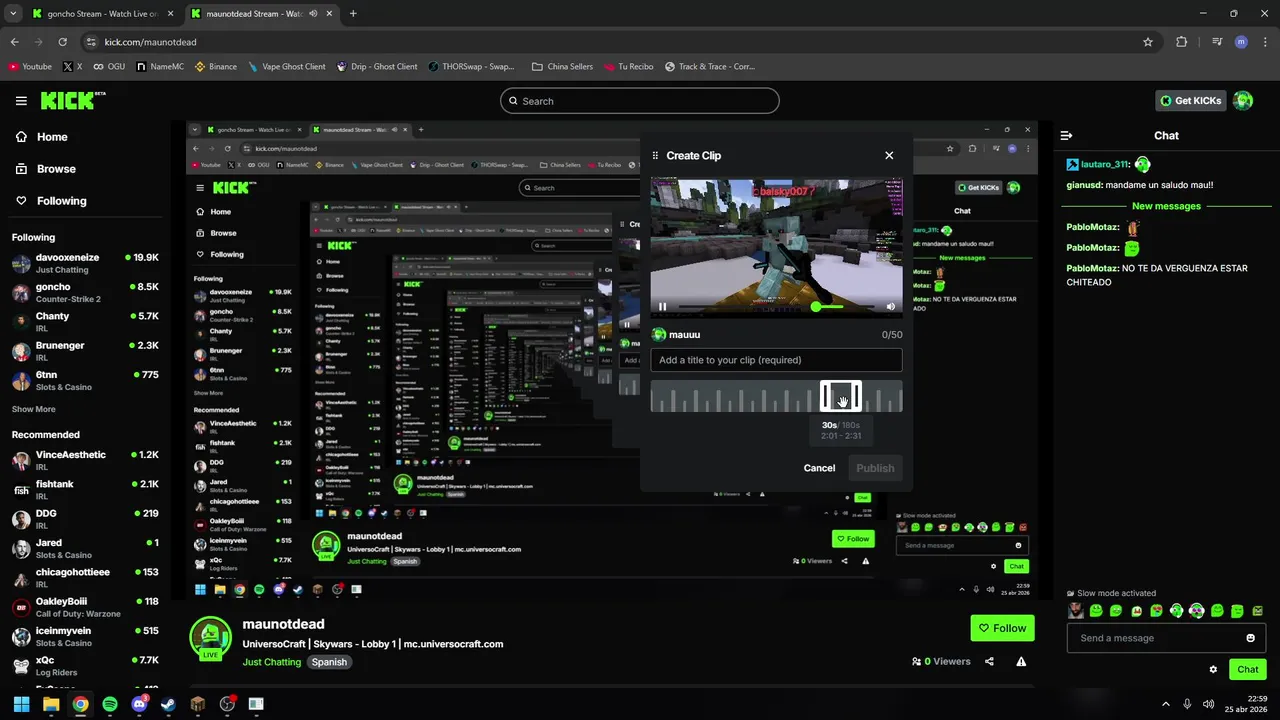This screenshot has height=720, width=1280.
Task: Pause the clip preview playback
Action: (662, 307)
